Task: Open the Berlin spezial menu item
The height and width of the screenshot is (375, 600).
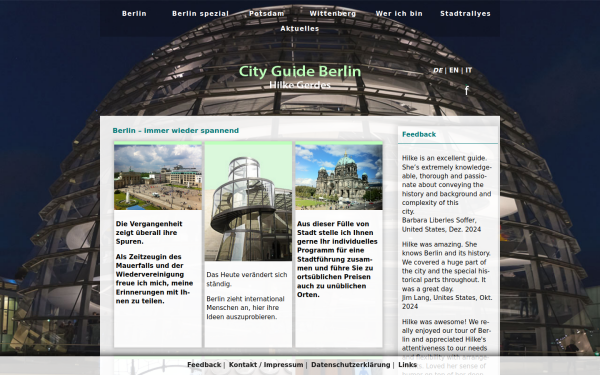Action: click(x=200, y=14)
